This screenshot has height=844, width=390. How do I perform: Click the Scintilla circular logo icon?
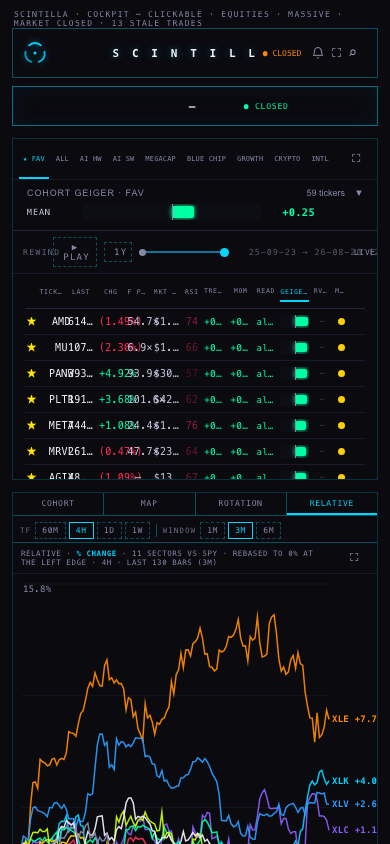pos(35,53)
